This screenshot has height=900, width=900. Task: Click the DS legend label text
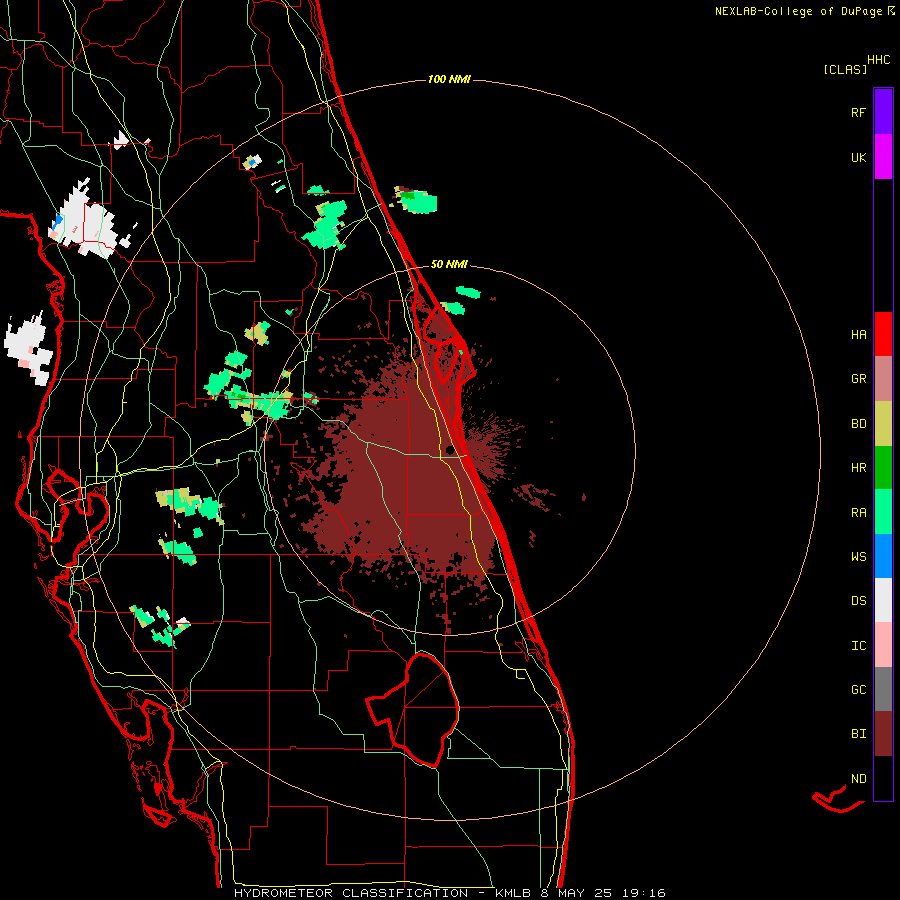[x=858, y=601]
